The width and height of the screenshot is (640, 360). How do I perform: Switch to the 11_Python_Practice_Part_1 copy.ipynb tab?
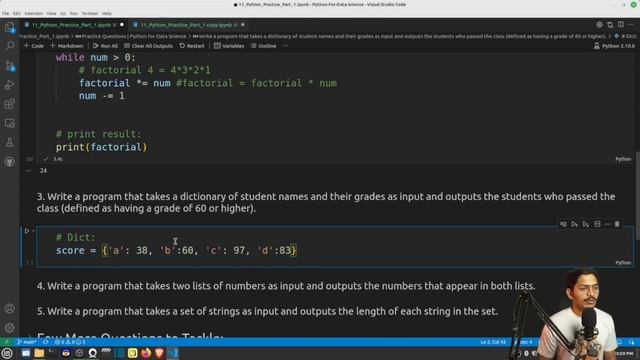coord(188,25)
